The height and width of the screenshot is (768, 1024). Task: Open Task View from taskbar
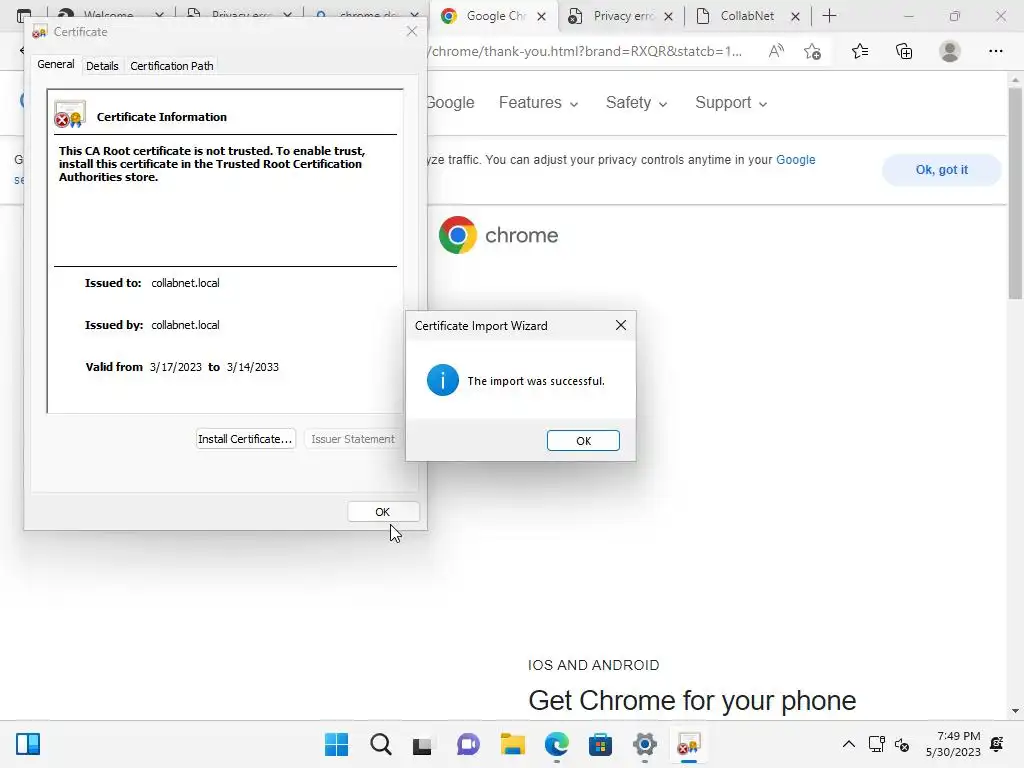pyautogui.click(x=422, y=744)
